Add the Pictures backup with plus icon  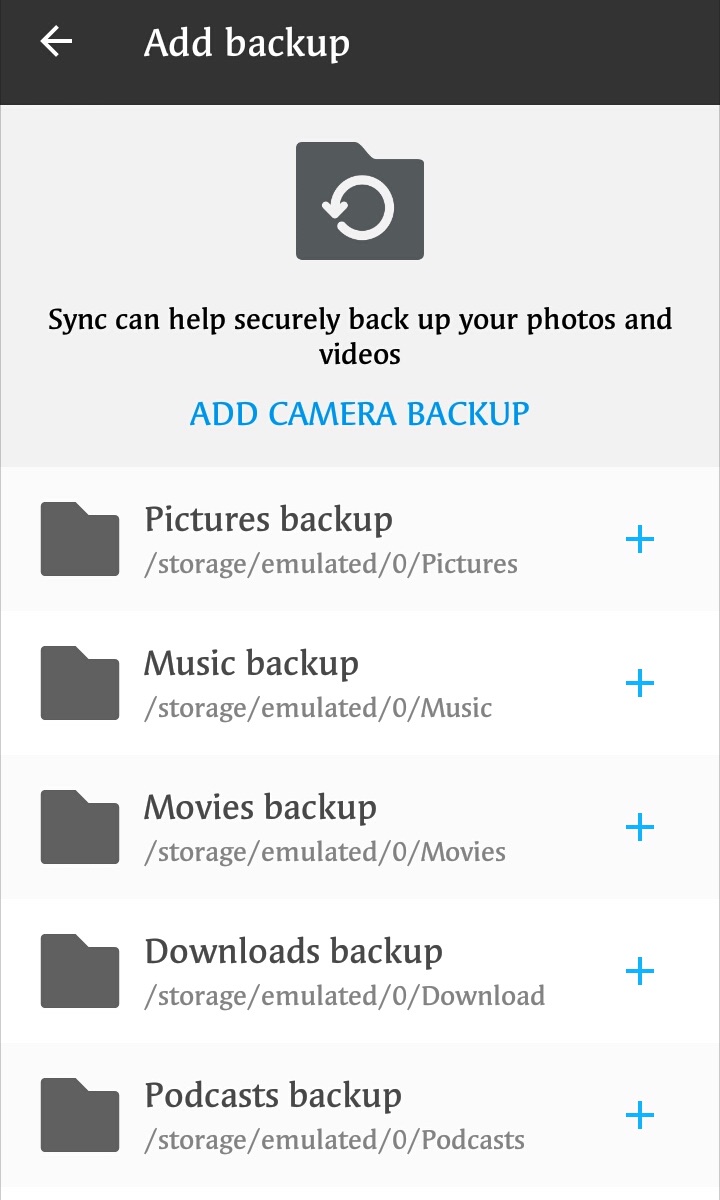(639, 540)
